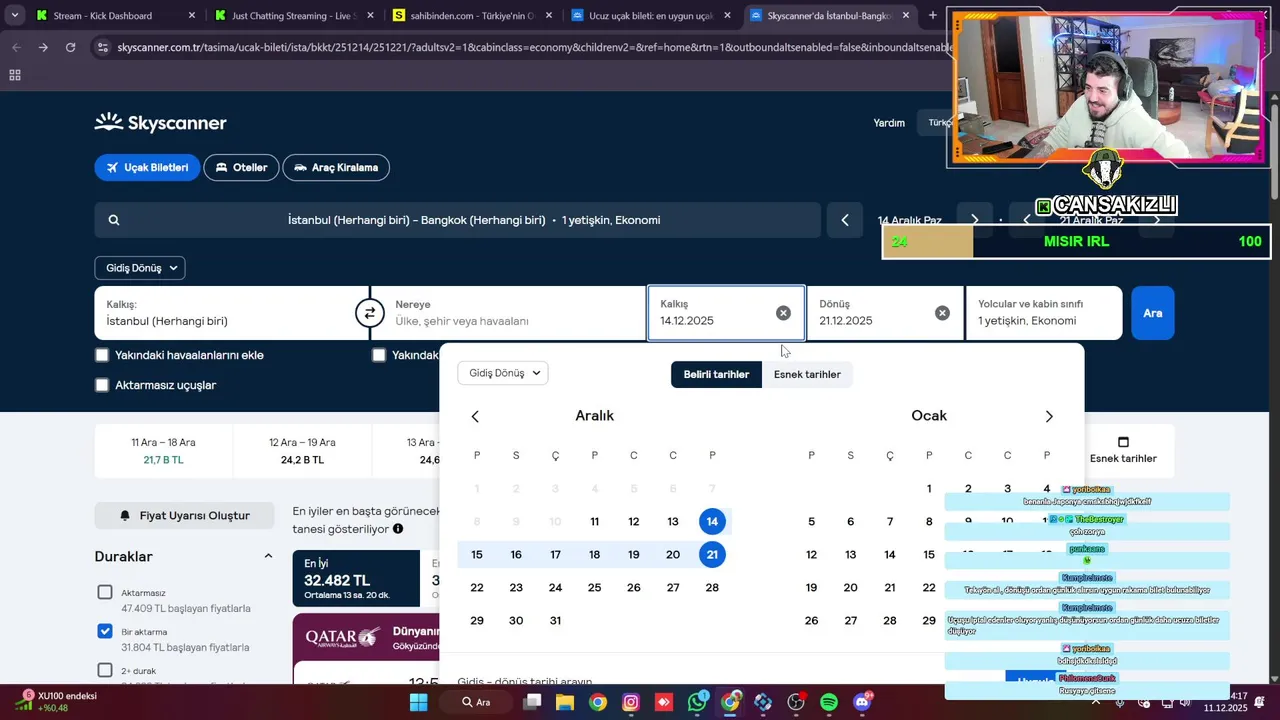Pick January 5 in Ocak calendar

coord(811,522)
